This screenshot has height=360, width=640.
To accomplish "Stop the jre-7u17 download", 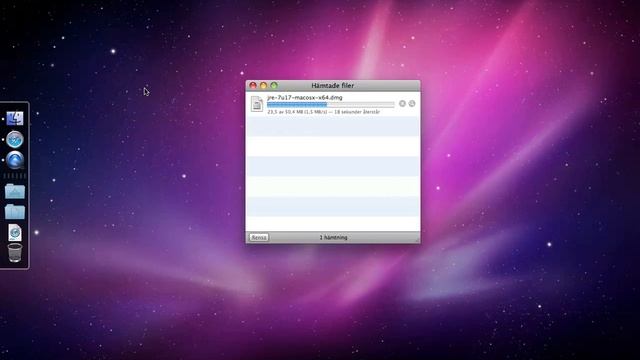I will (402, 104).
